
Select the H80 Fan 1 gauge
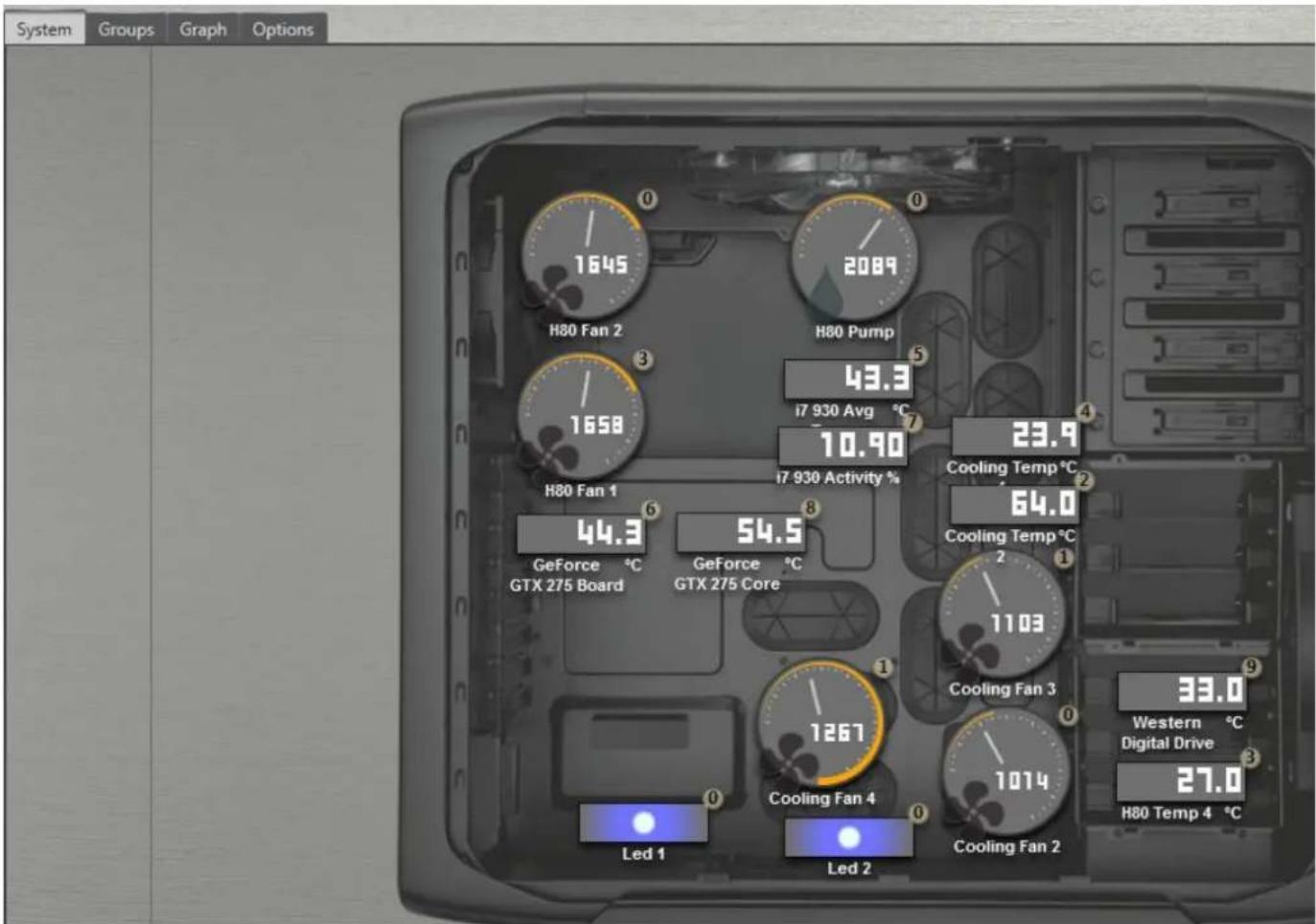[x=581, y=417]
